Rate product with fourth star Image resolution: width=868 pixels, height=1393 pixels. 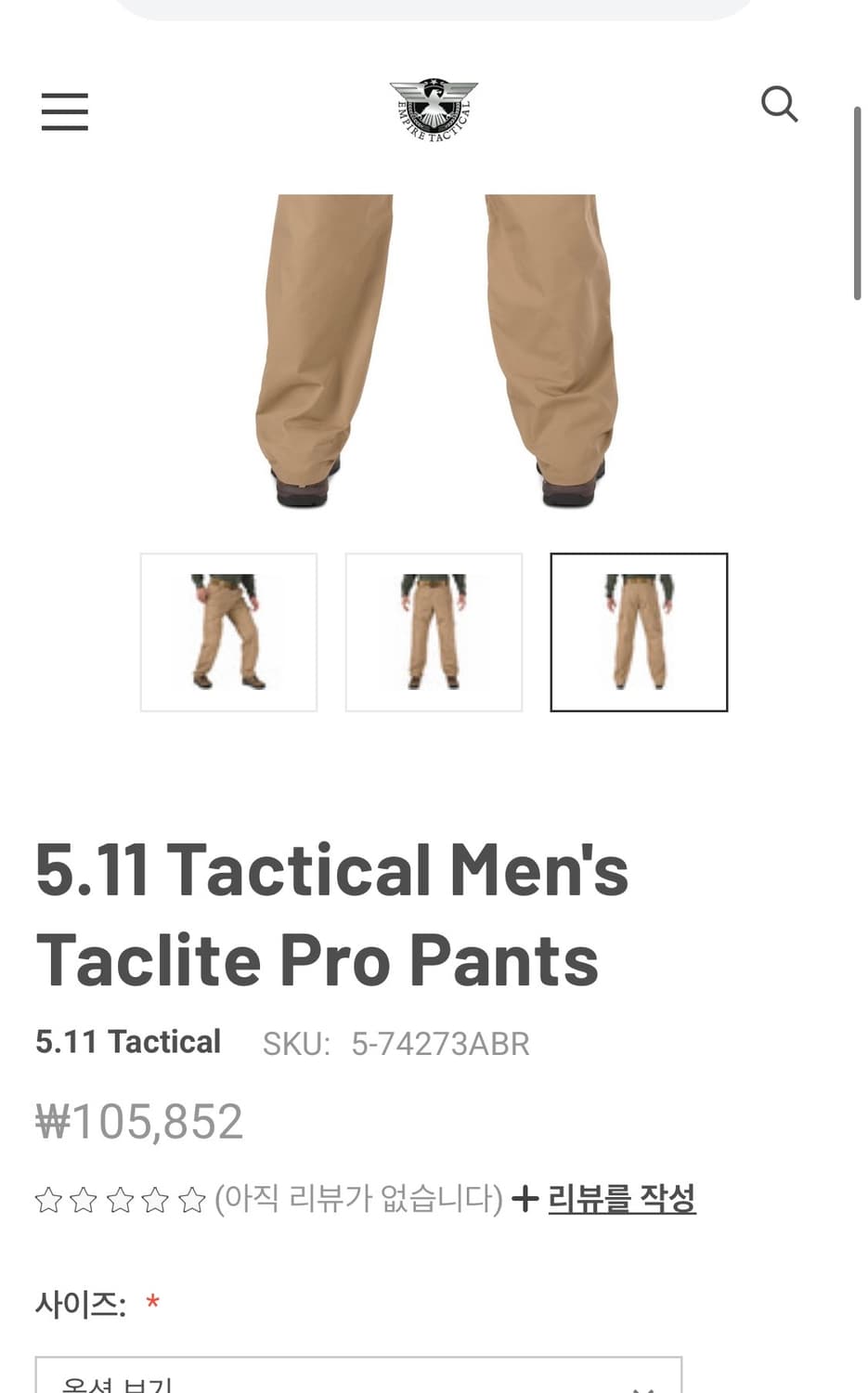click(155, 1200)
